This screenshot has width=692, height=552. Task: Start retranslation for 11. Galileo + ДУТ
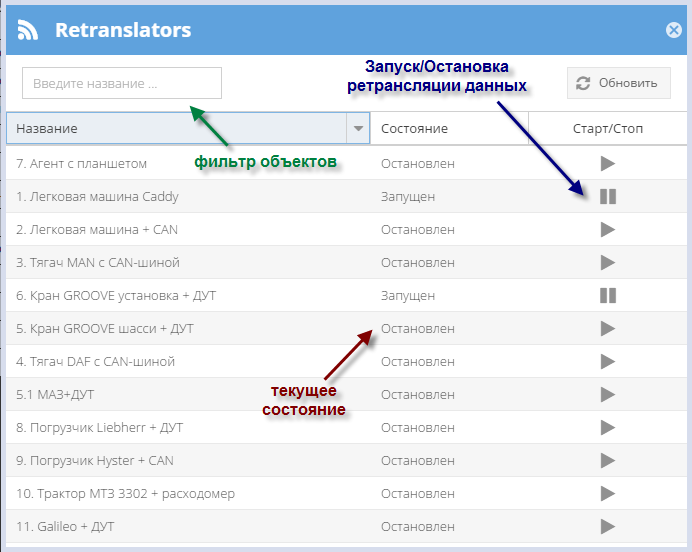tap(607, 526)
